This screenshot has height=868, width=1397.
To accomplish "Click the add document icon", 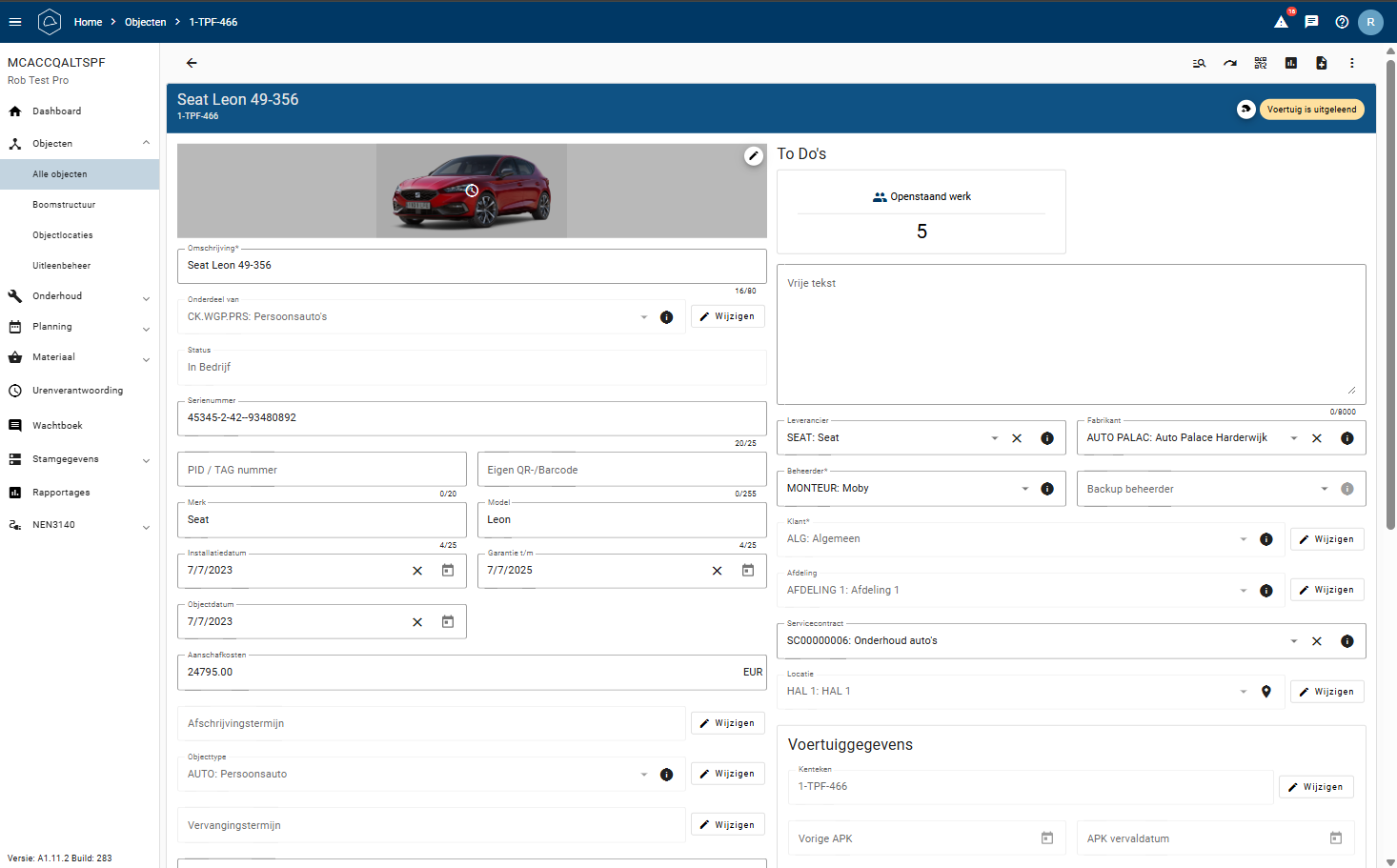I will tap(1322, 63).
